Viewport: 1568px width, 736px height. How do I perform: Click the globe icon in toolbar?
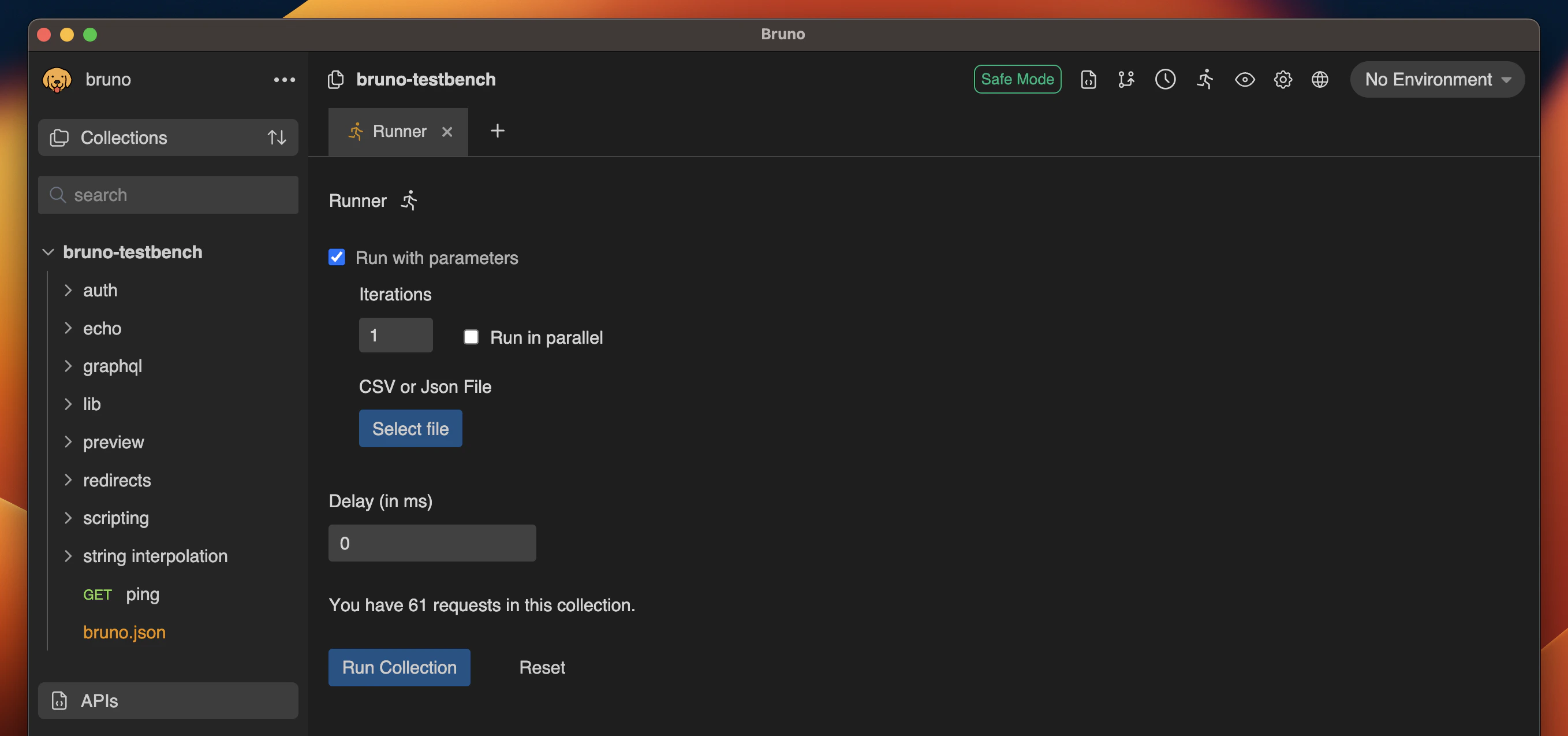[x=1320, y=79]
